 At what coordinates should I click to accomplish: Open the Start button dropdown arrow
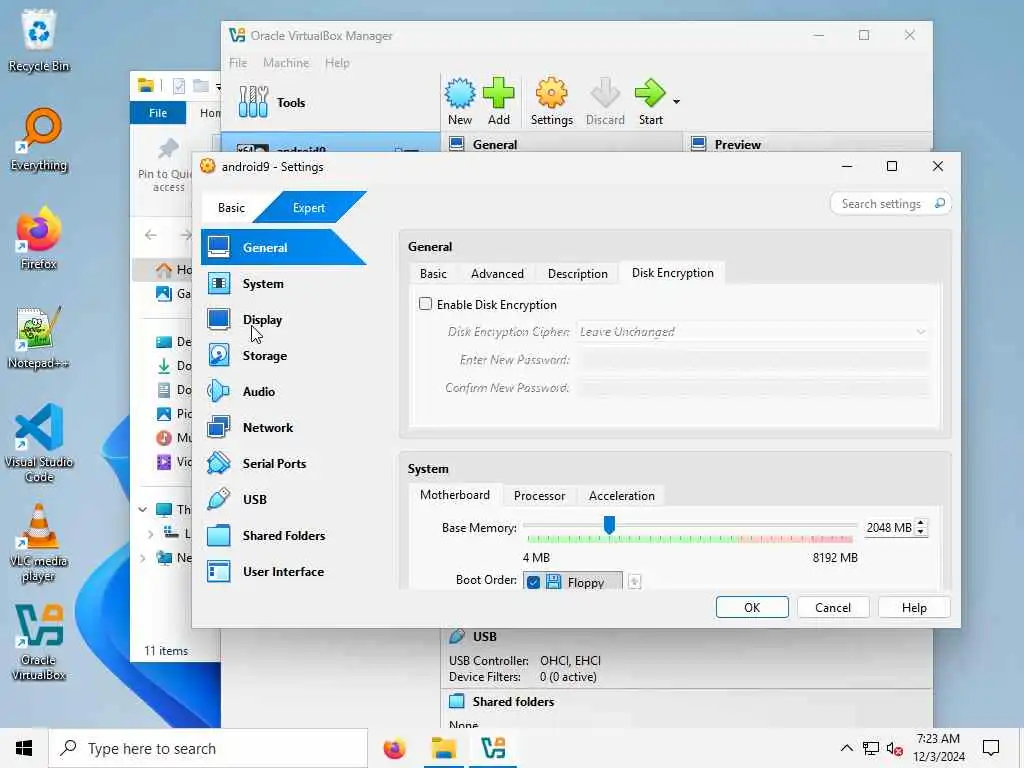pyautogui.click(x=677, y=101)
